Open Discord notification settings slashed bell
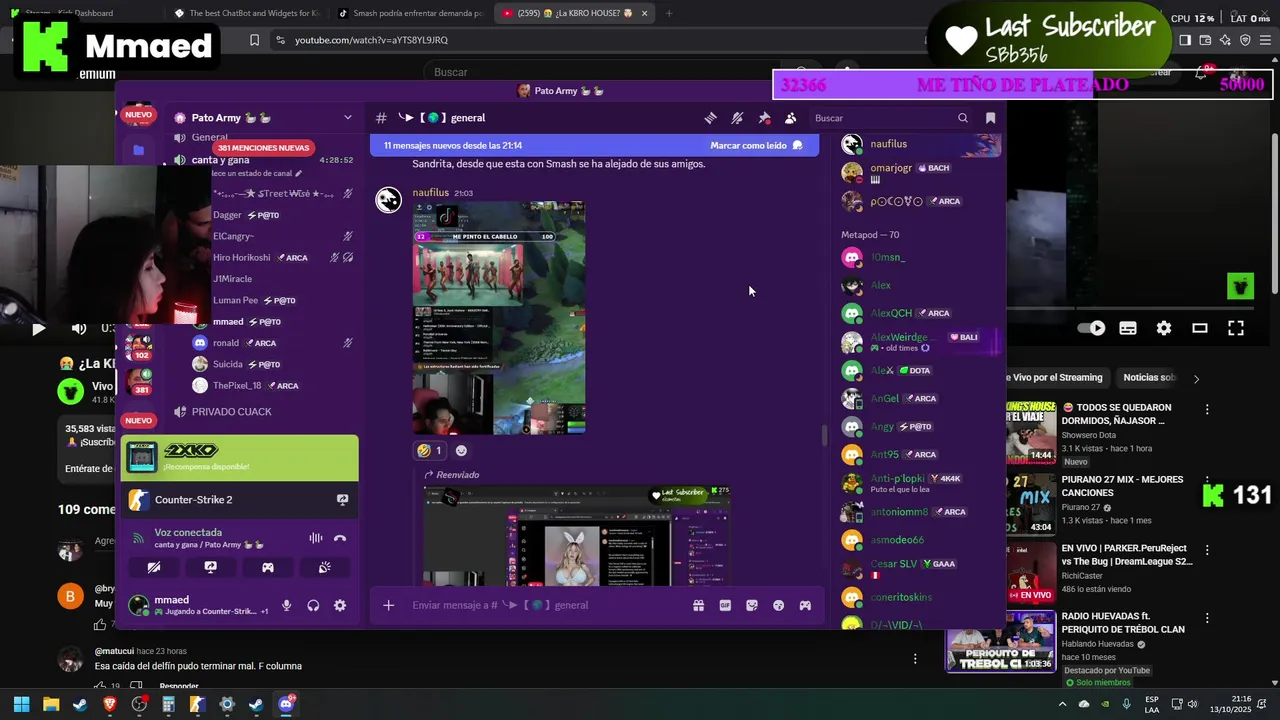This screenshot has width=1280, height=720. (x=737, y=118)
